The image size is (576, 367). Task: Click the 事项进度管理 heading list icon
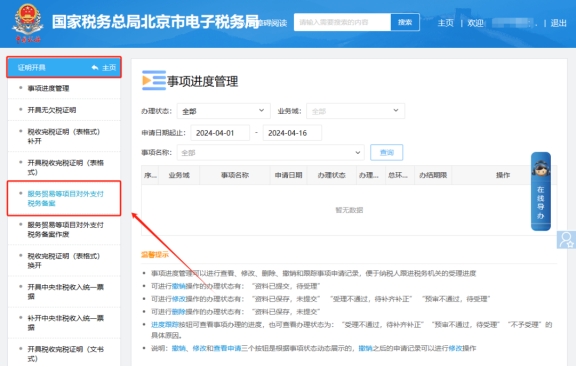pos(154,80)
